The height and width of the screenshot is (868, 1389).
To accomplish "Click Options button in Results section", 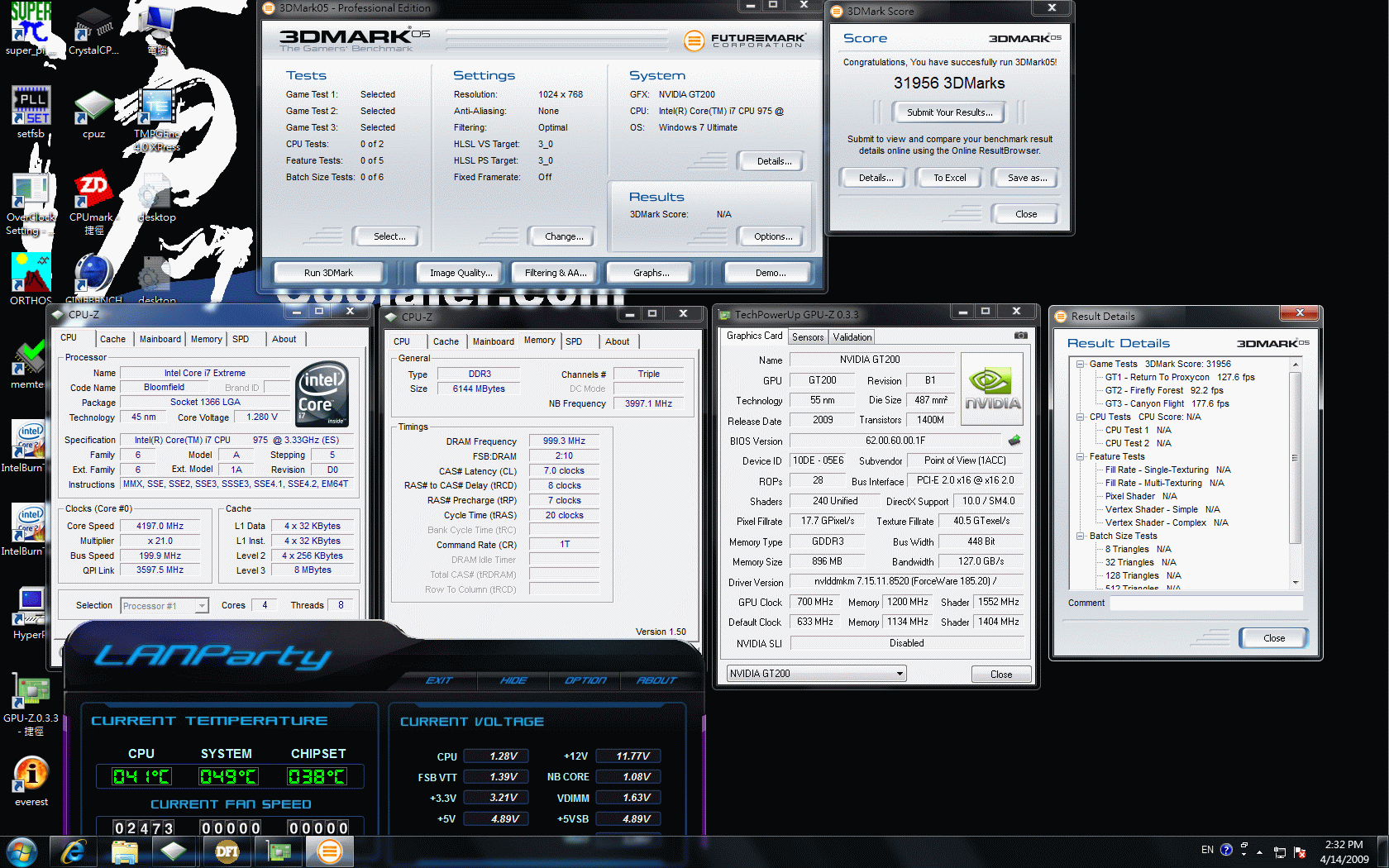I will [773, 236].
